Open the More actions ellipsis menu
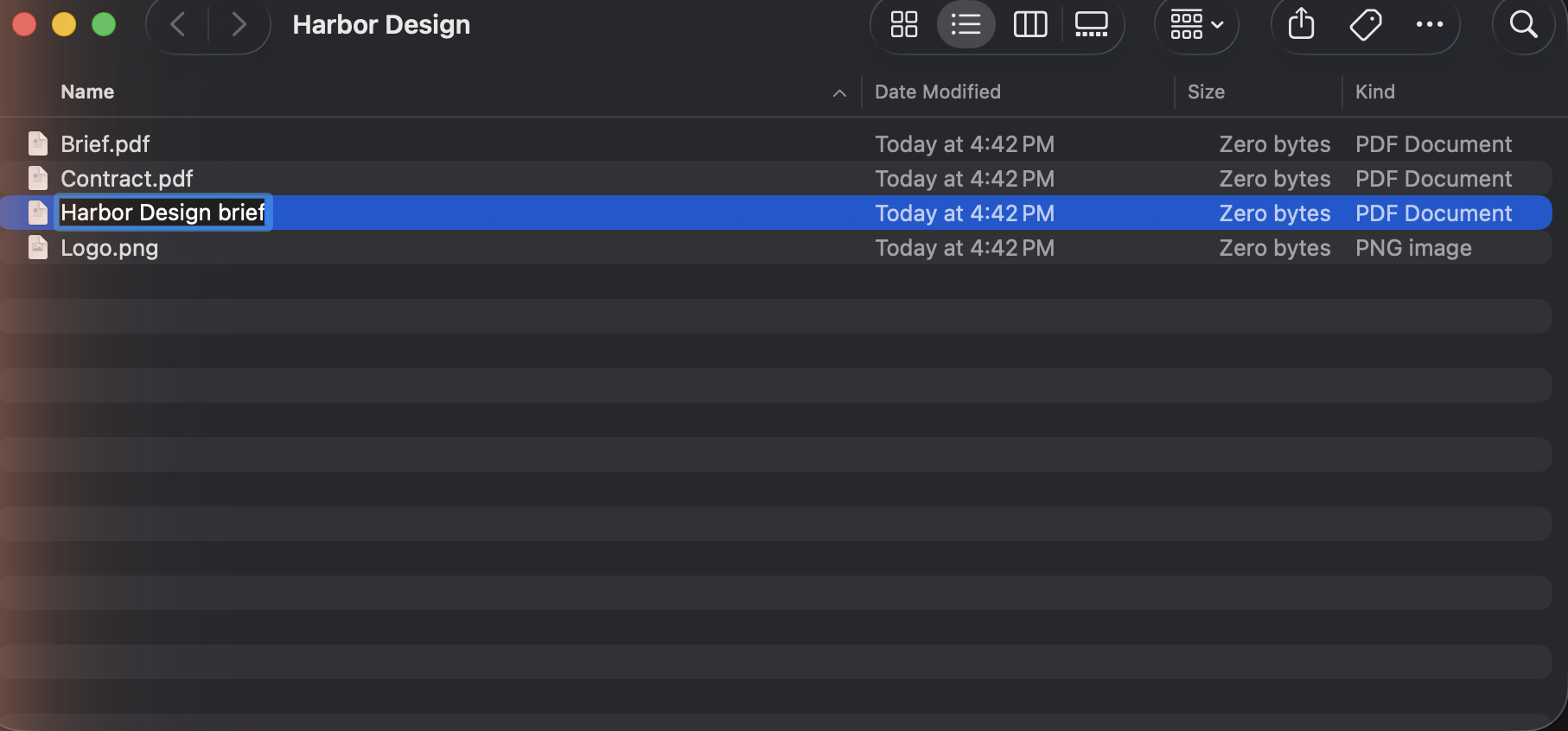 coord(1429,24)
